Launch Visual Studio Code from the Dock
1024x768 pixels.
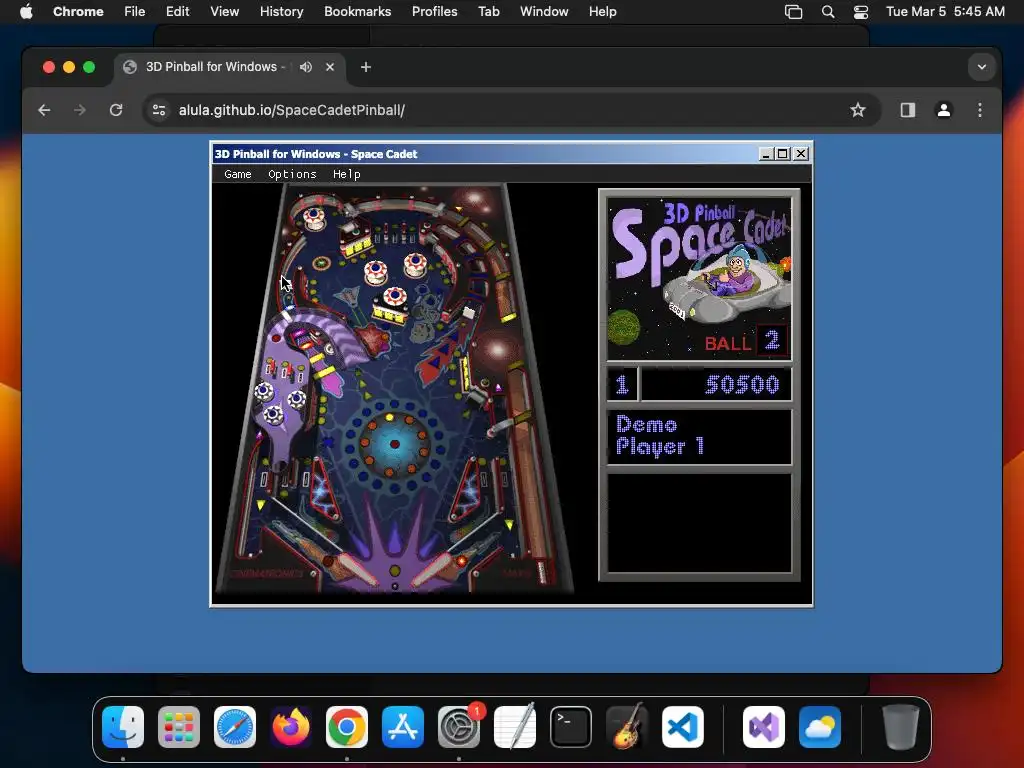682,727
